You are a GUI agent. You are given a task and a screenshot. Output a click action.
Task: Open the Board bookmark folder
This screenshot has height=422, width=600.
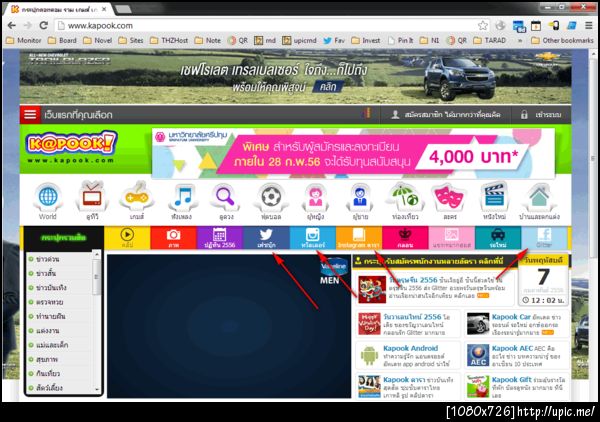tap(62, 40)
